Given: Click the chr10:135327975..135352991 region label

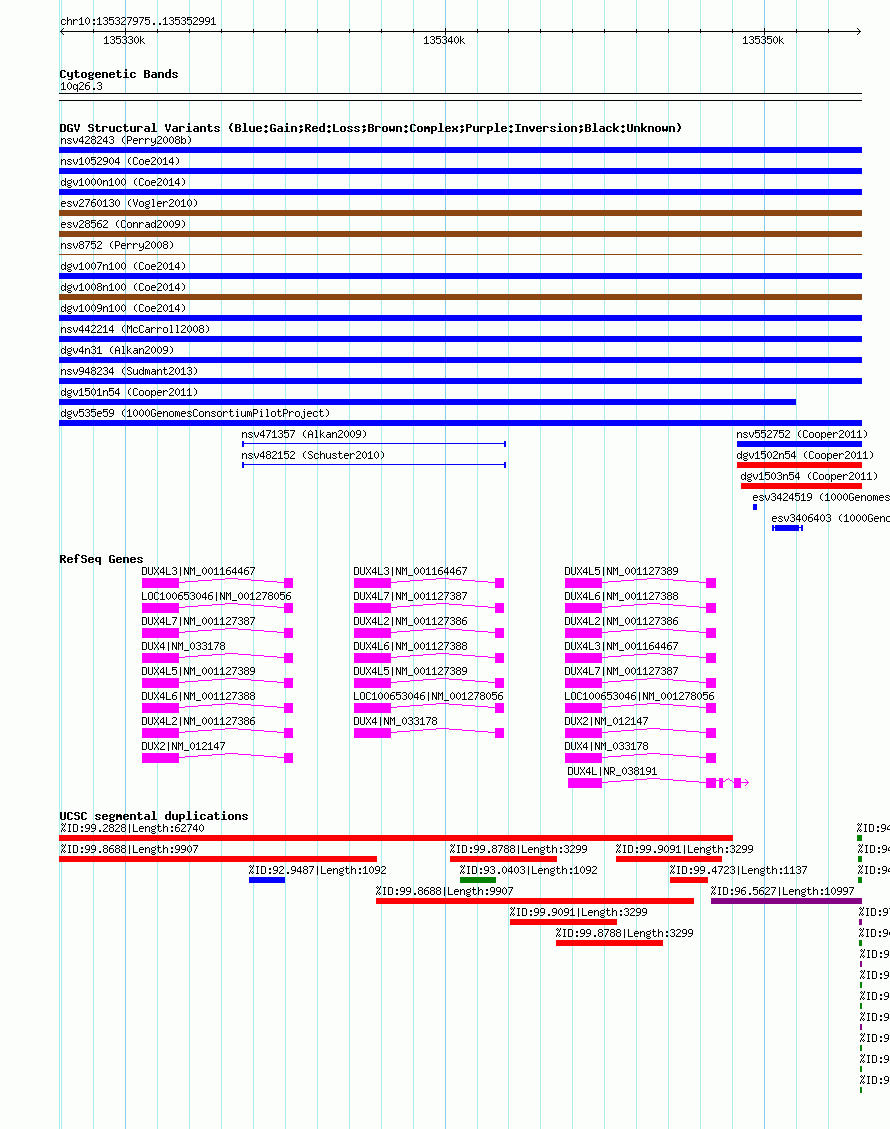Looking at the screenshot, I should [x=138, y=22].
